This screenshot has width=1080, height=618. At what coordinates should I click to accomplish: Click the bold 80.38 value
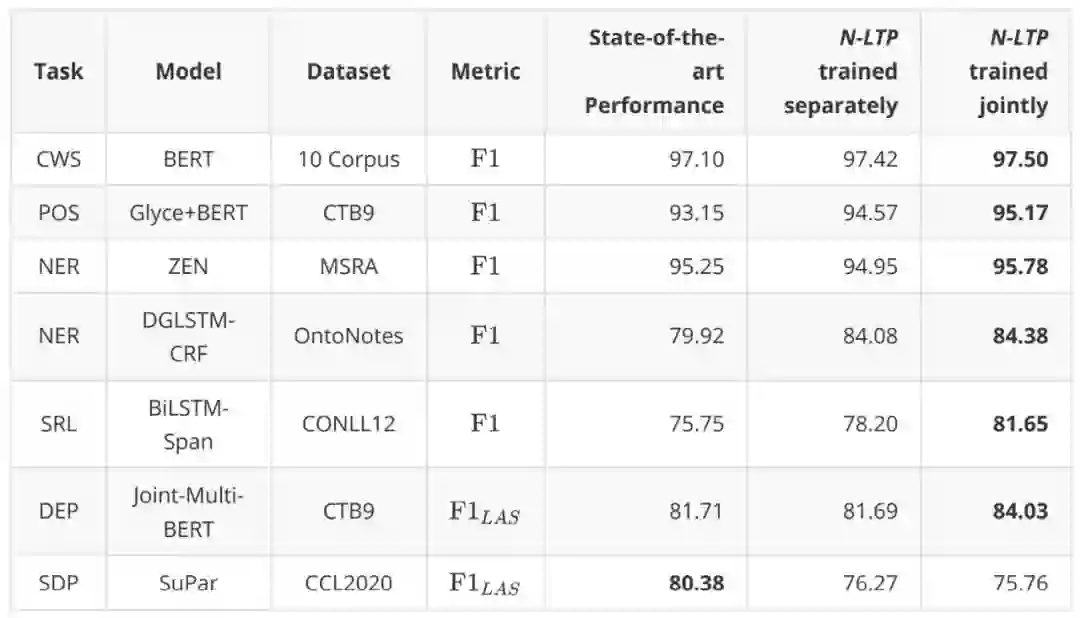[x=696, y=582]
